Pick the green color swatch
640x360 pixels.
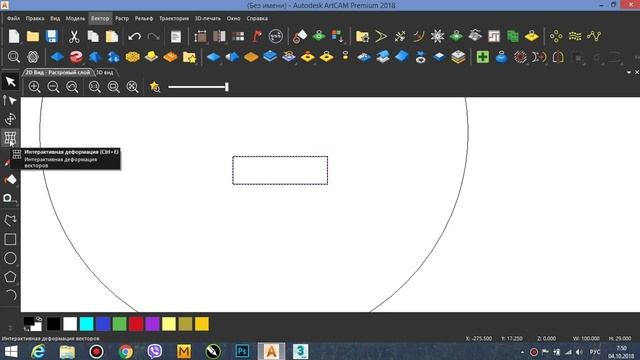120,324
